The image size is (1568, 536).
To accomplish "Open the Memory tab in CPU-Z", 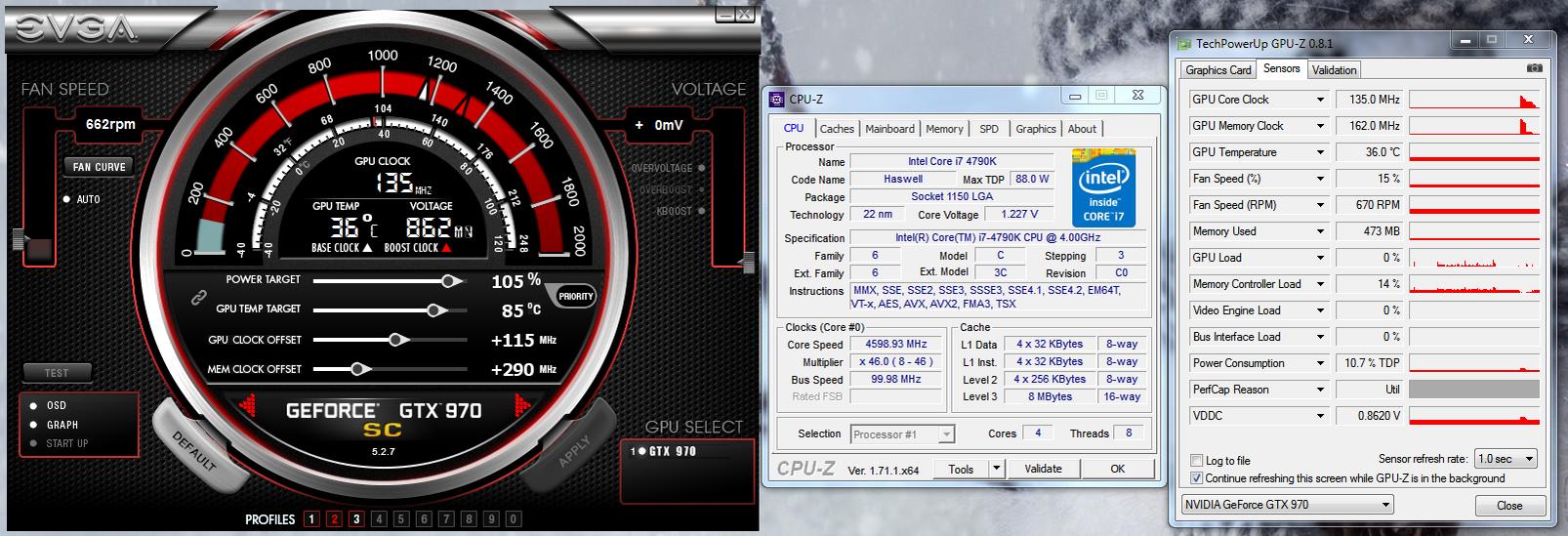I will pos(944,129).
